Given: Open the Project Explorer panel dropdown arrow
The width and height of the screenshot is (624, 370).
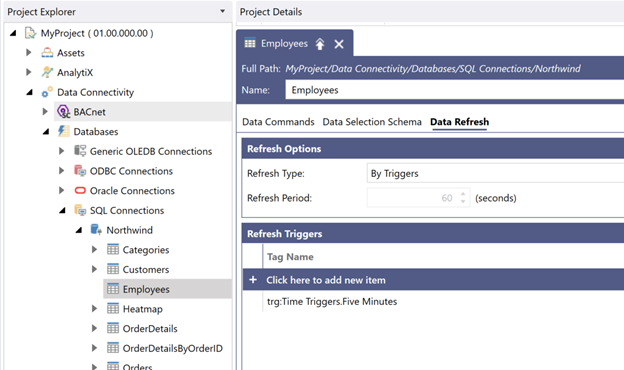Looking at the screenshot, I should 222,11.
